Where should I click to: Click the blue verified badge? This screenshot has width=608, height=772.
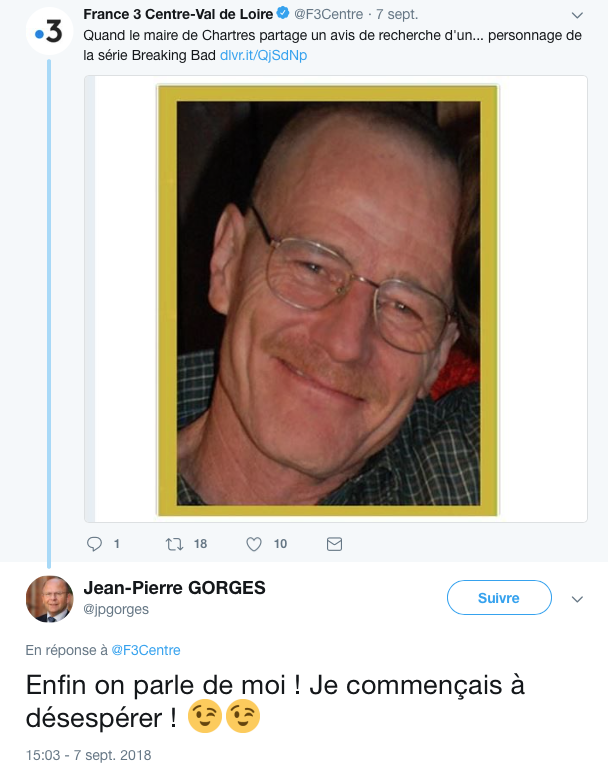tap(283, 13)
